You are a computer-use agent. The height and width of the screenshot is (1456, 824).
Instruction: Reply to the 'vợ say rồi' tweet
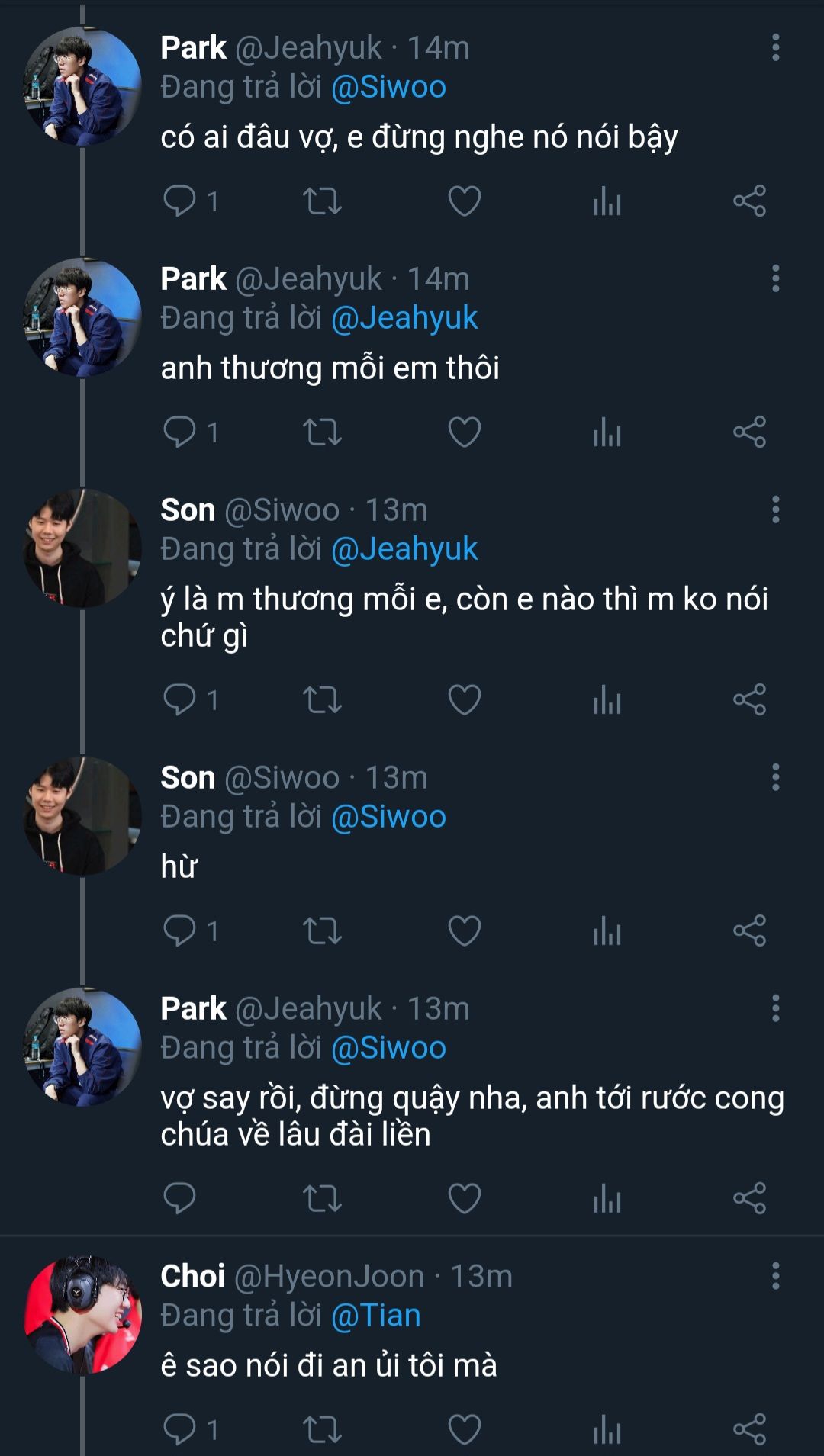click(x=180, y=1198)
